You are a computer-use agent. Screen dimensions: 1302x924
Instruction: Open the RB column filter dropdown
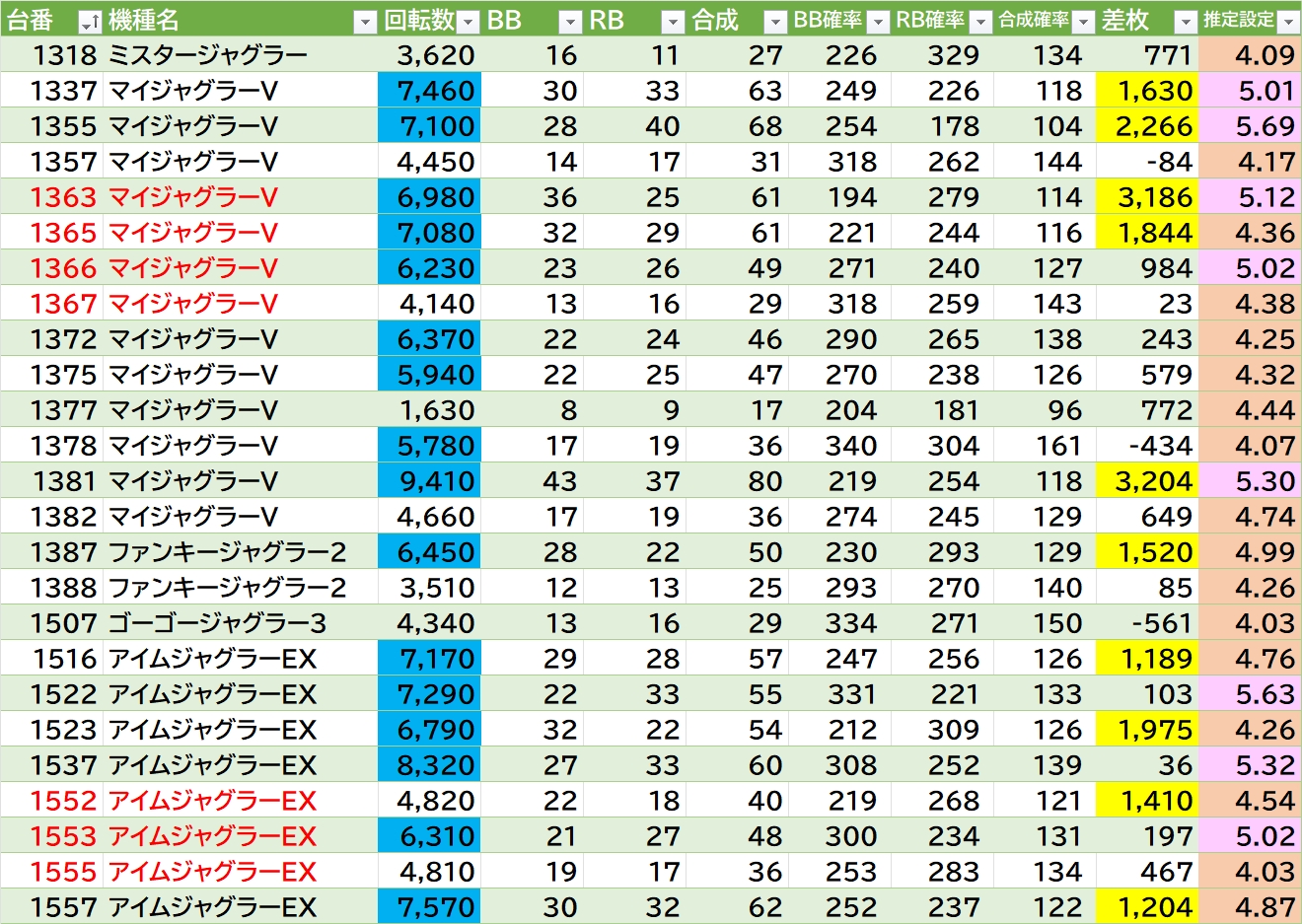pos(673,21)
